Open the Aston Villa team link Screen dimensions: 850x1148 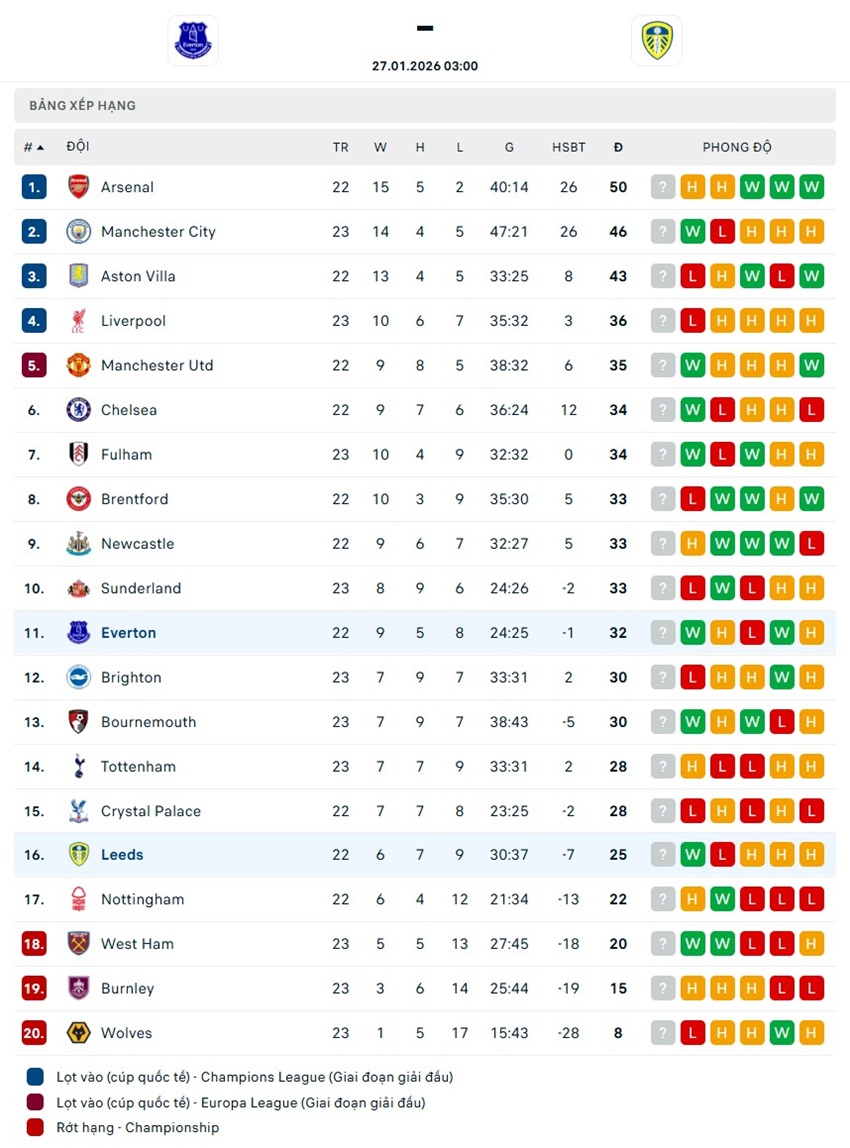tap(138, 276)
